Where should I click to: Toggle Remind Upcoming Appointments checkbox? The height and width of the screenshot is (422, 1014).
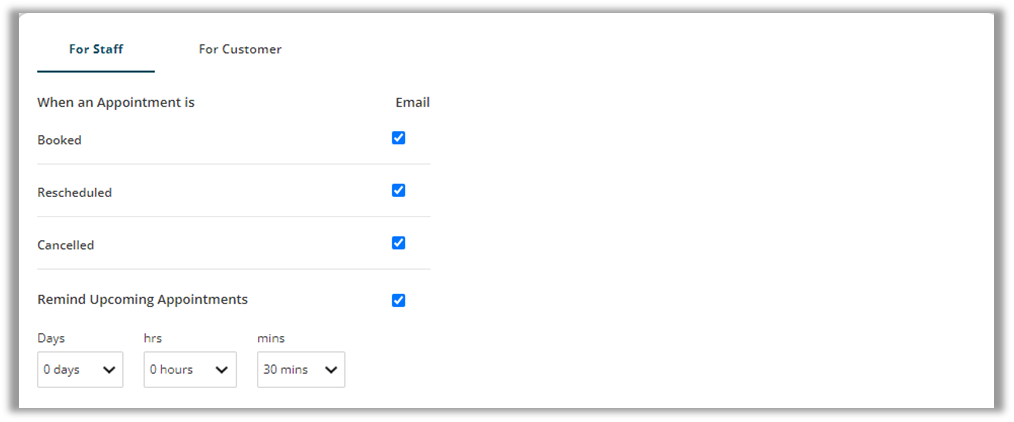pos(399,300)
